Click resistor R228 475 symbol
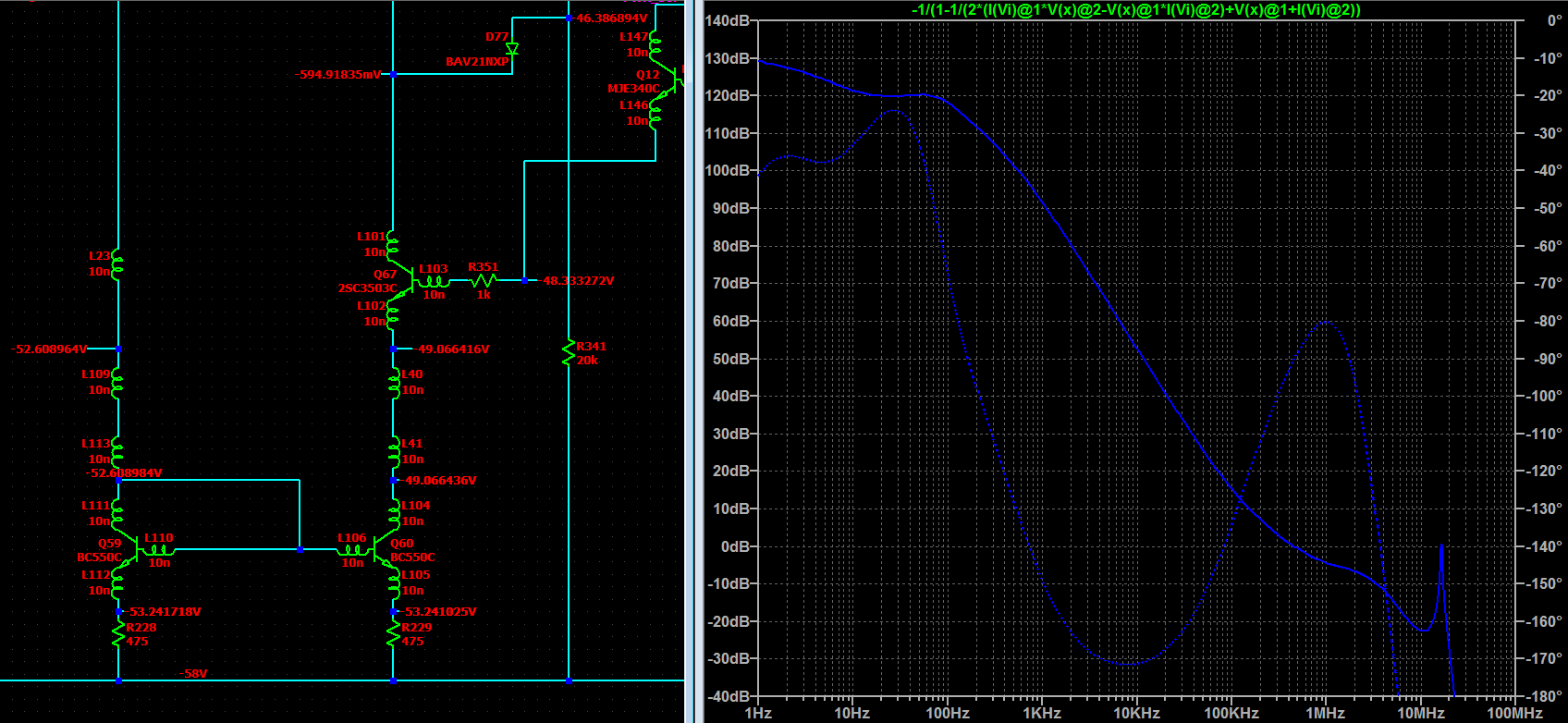 coord(118,633)
